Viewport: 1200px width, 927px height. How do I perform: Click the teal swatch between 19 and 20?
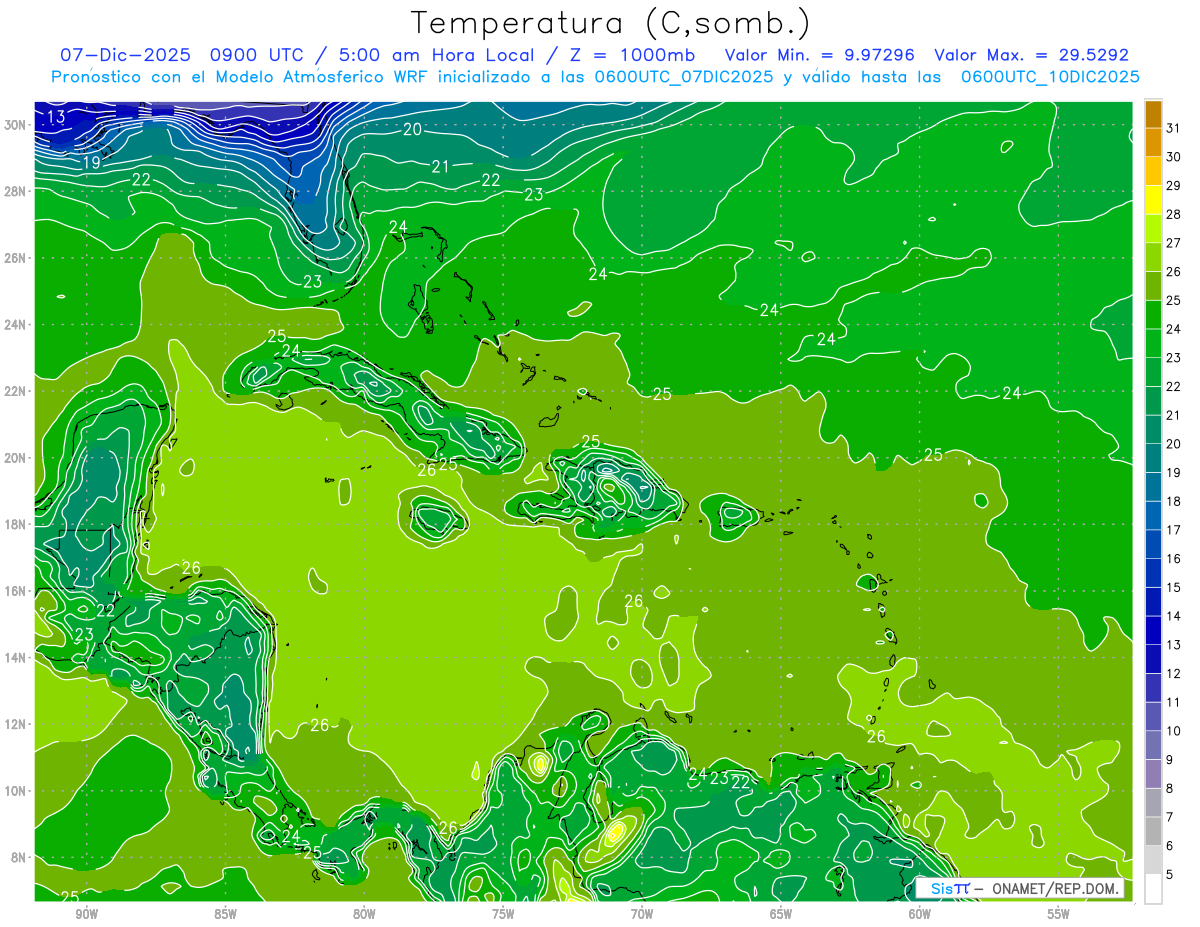[1153, 459]
